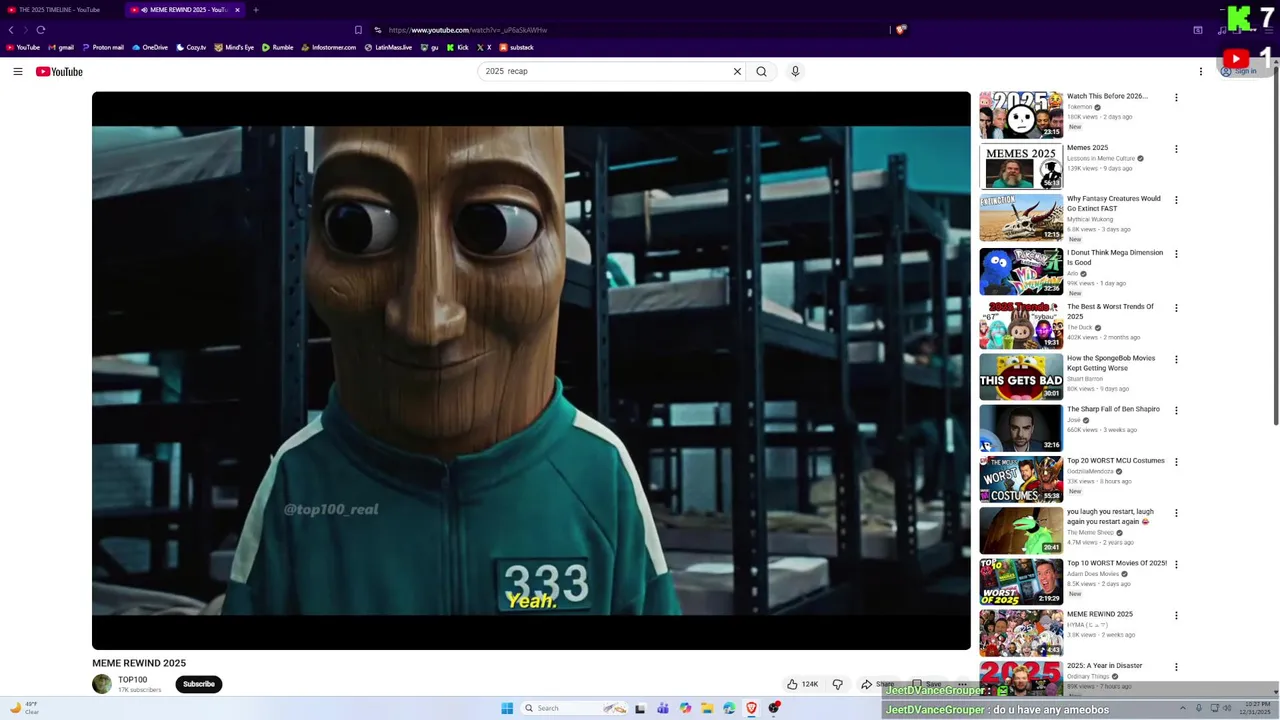Open the Kick bookmark
The height and width of the screenshot is (720, 1280).
coord(458,47)
